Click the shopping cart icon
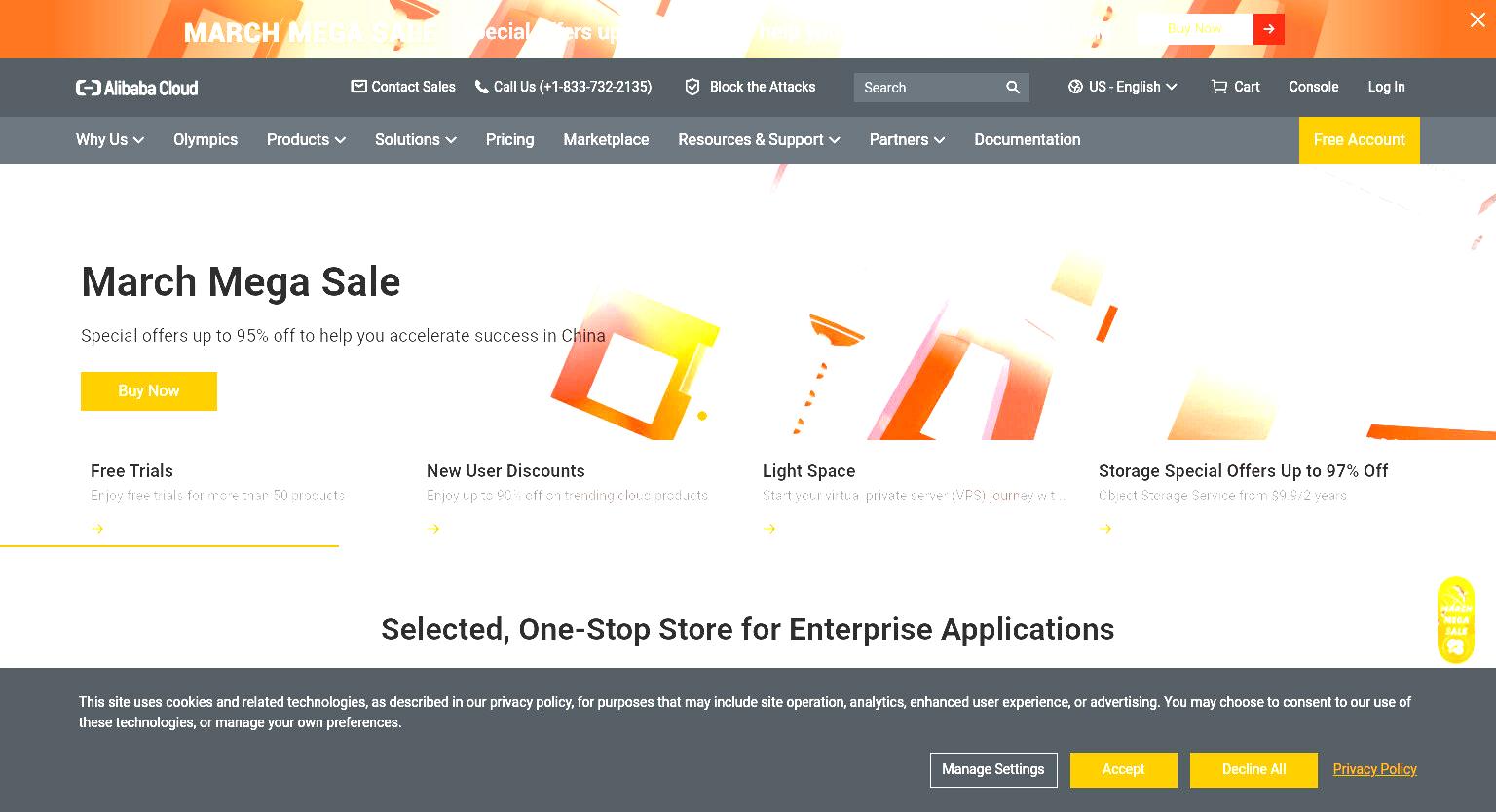Viewport: 1496px width, 812px height. click(x=1218, y=87)
